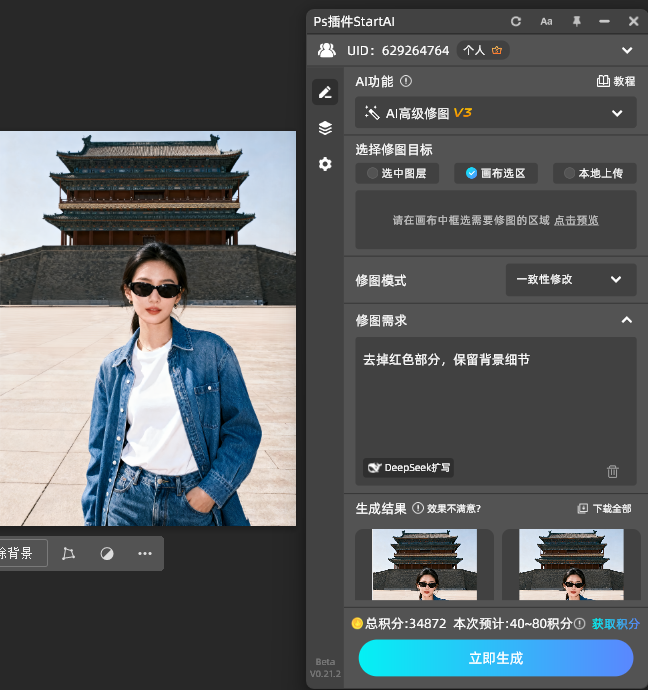Click the first generated result thumbnail
648x690 pixels.
(x=424, y=565)
